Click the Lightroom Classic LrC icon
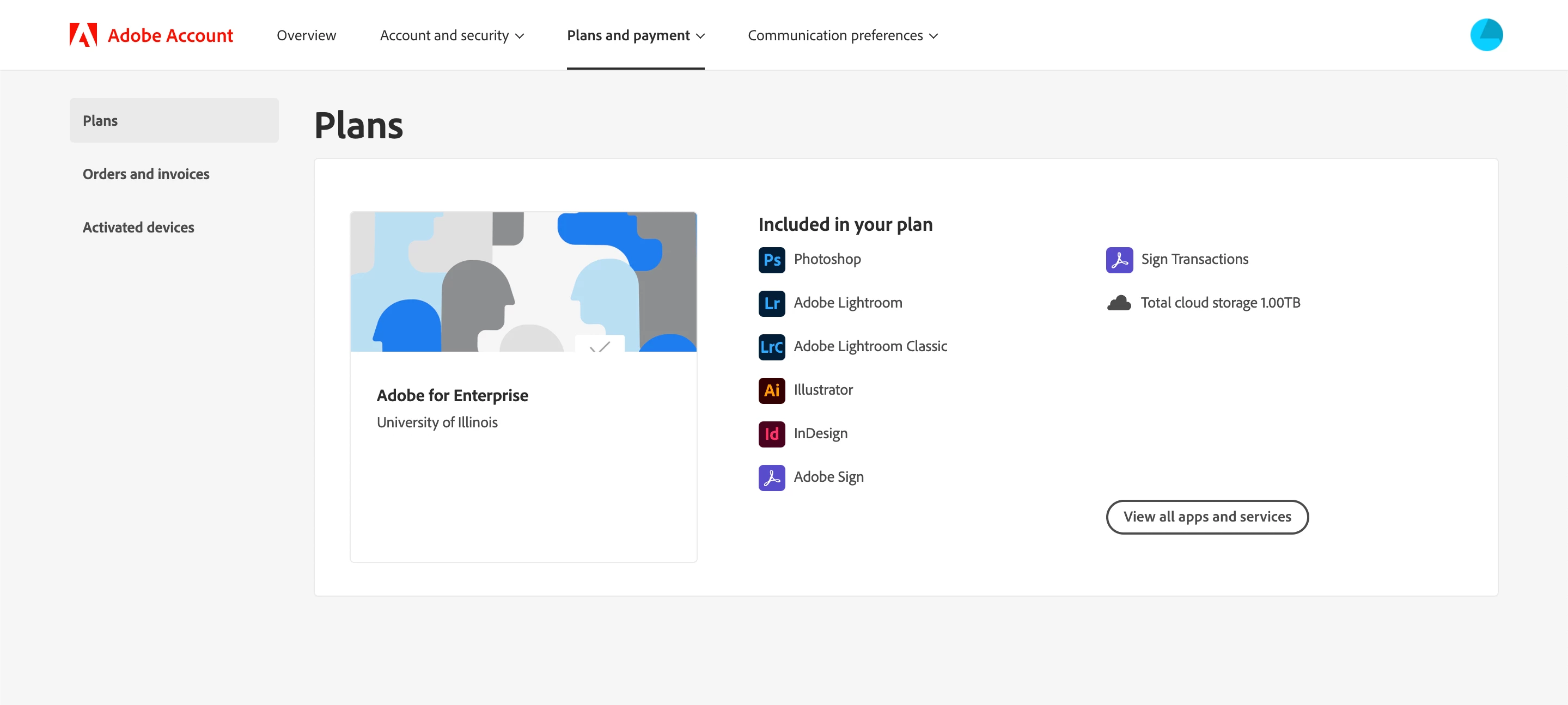This screenshot has height=705, width=1568. click(x=771, y=347)
